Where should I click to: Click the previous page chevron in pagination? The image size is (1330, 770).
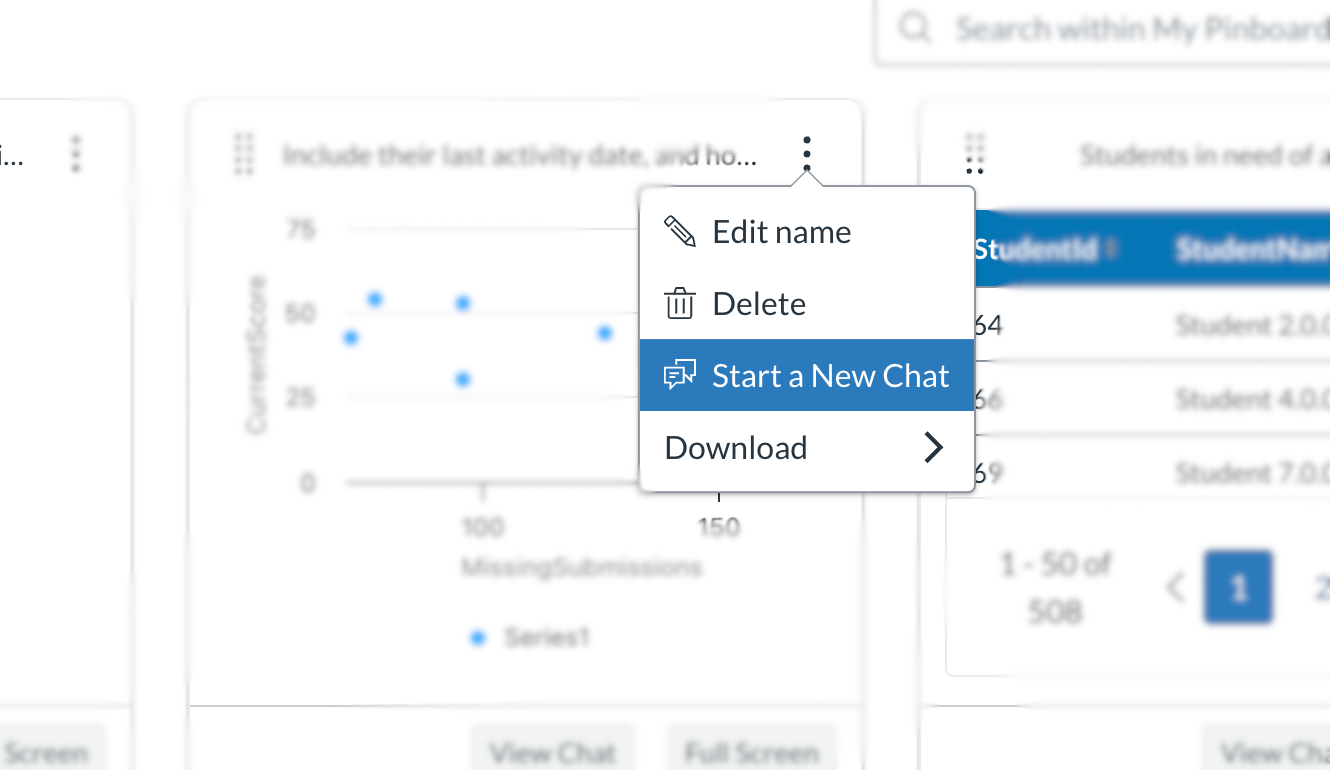pyautogui.click(x=1176, y=588)
